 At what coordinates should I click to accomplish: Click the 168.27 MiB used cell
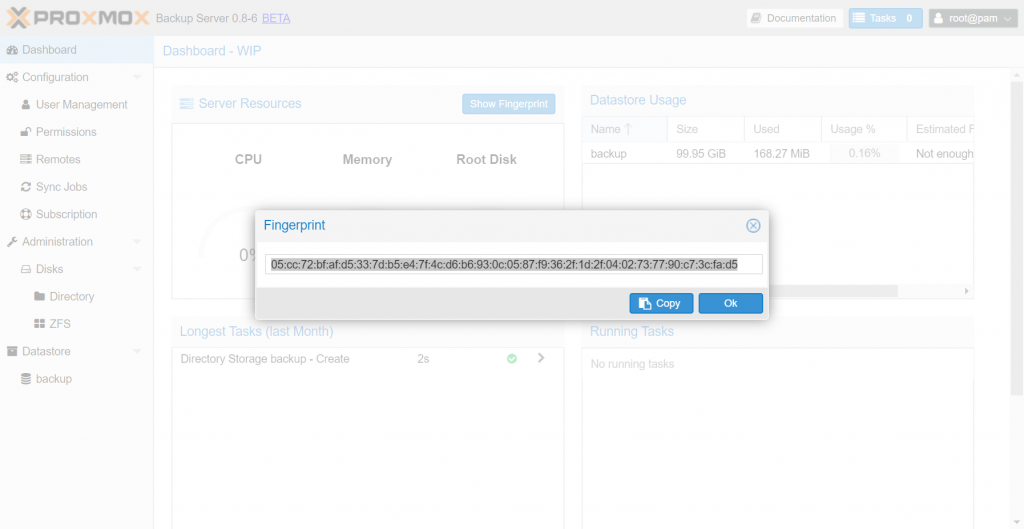coord(781,153)
